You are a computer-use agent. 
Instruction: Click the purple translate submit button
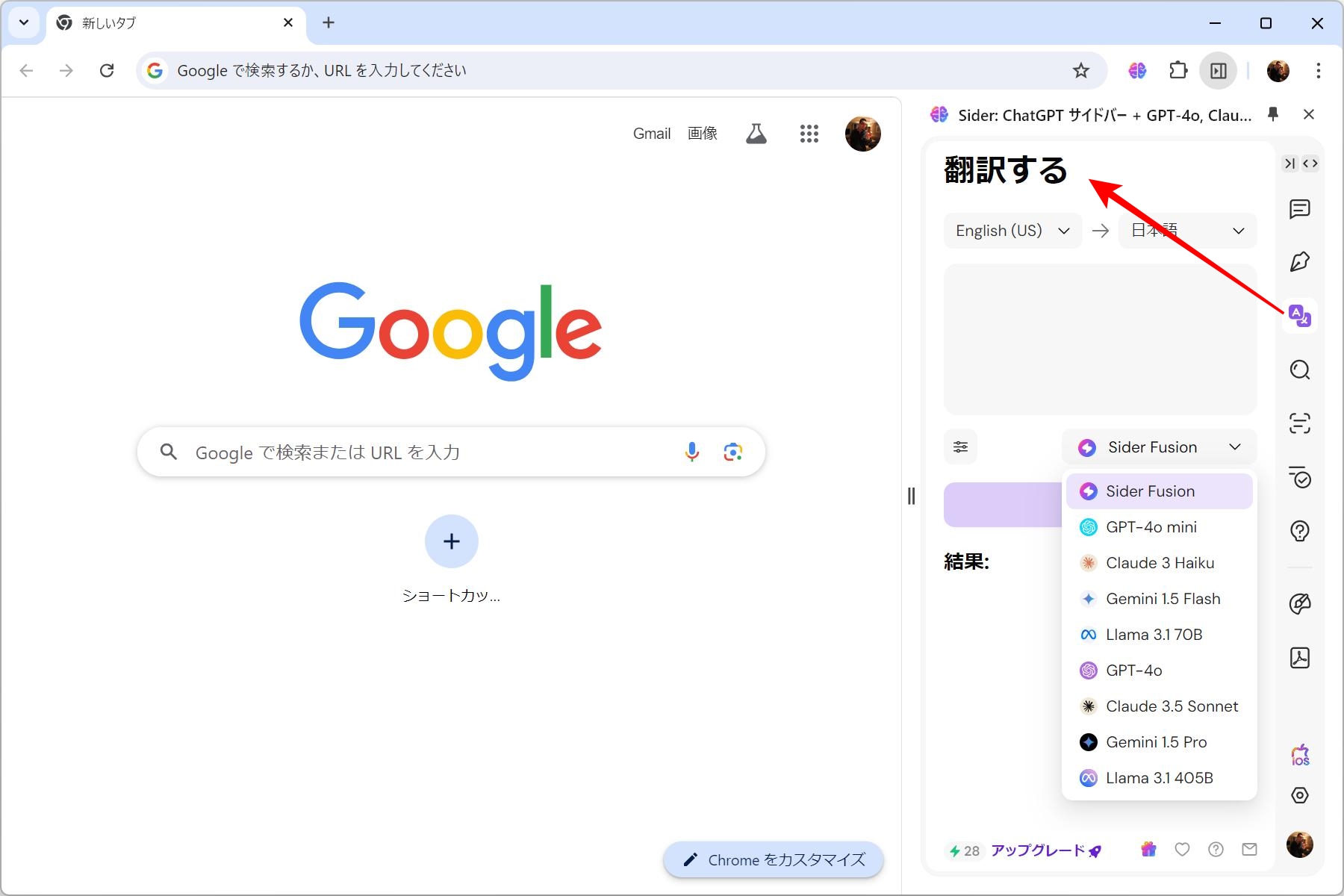click(x=1003, y=505)
